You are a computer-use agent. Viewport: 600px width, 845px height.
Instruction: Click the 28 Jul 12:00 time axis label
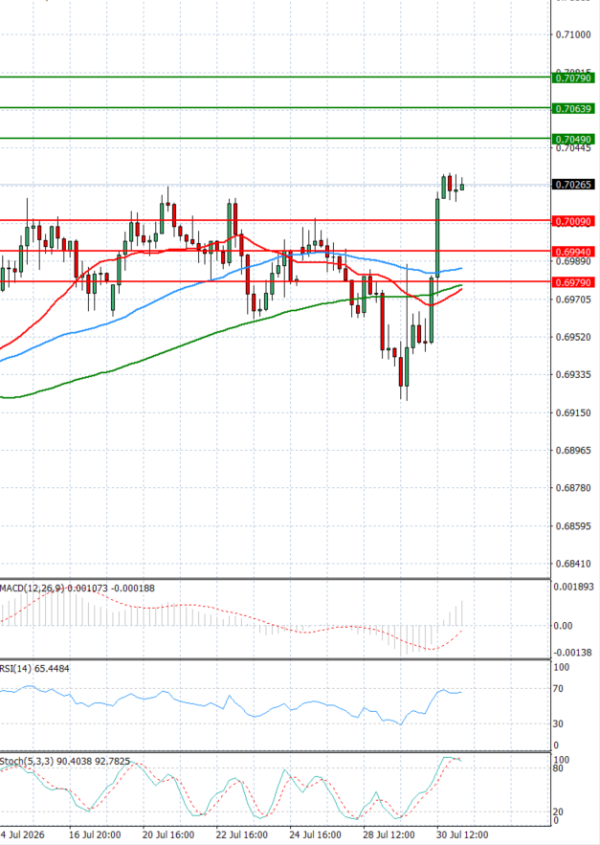388,835
